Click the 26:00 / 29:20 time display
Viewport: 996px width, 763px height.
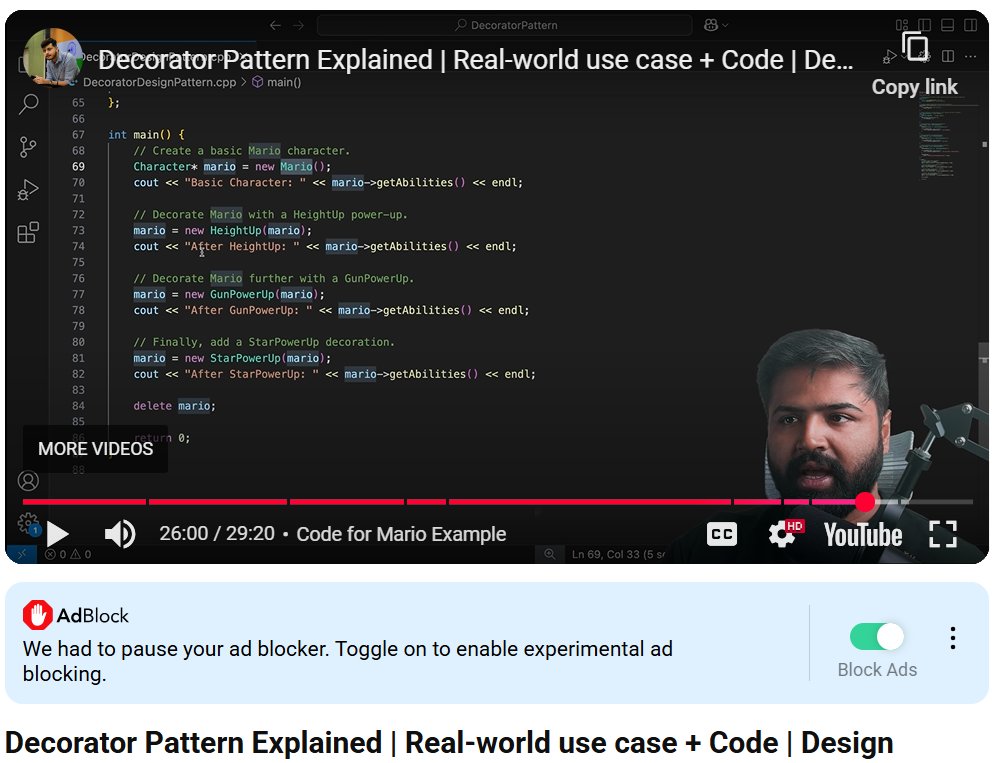[x=217, y=534]
